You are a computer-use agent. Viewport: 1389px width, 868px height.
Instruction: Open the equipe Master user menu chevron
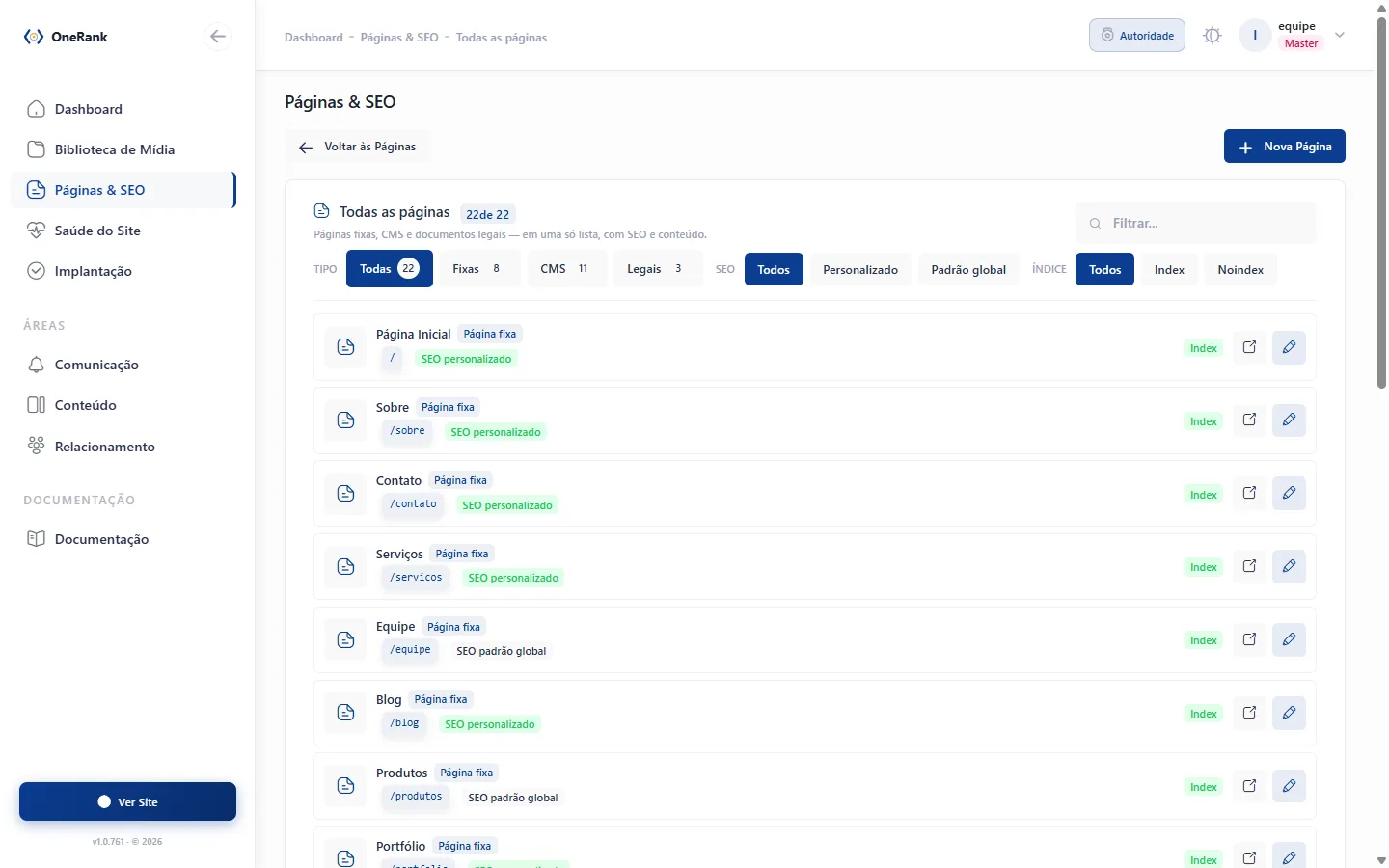(x=1339, y=35)
